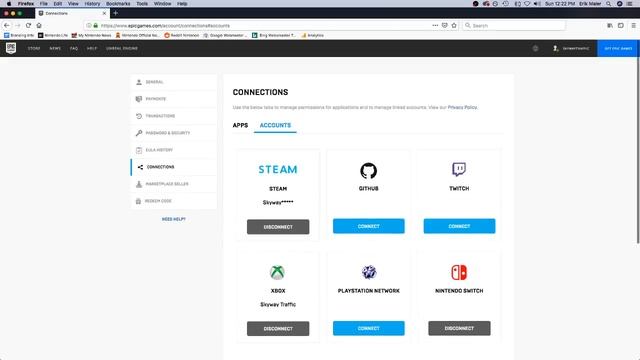Click the Marketplace Seller icon

click(139, 184)
